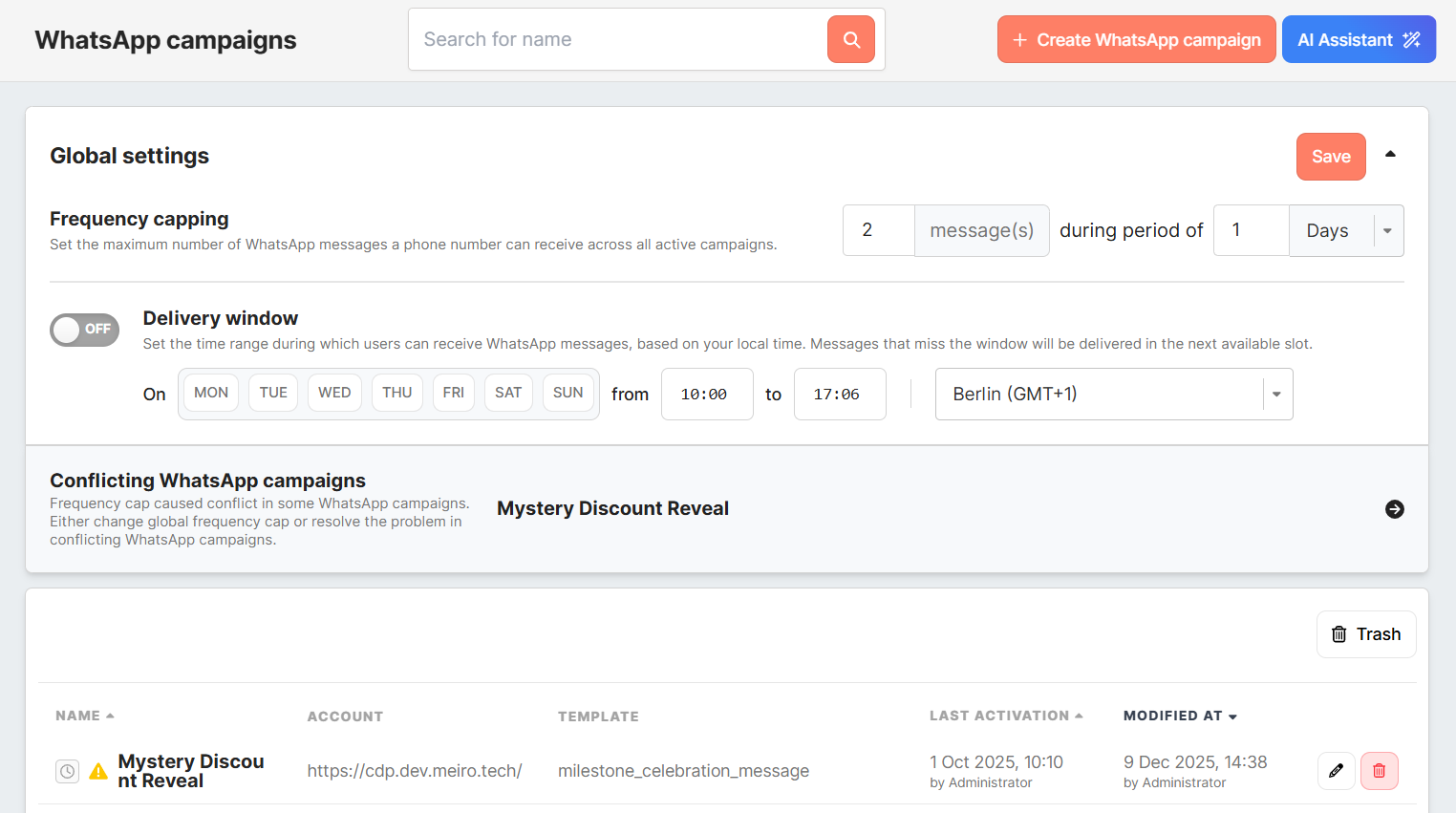Toggle the WED day button
The image size is (1456, 813).
click(334, 393)
